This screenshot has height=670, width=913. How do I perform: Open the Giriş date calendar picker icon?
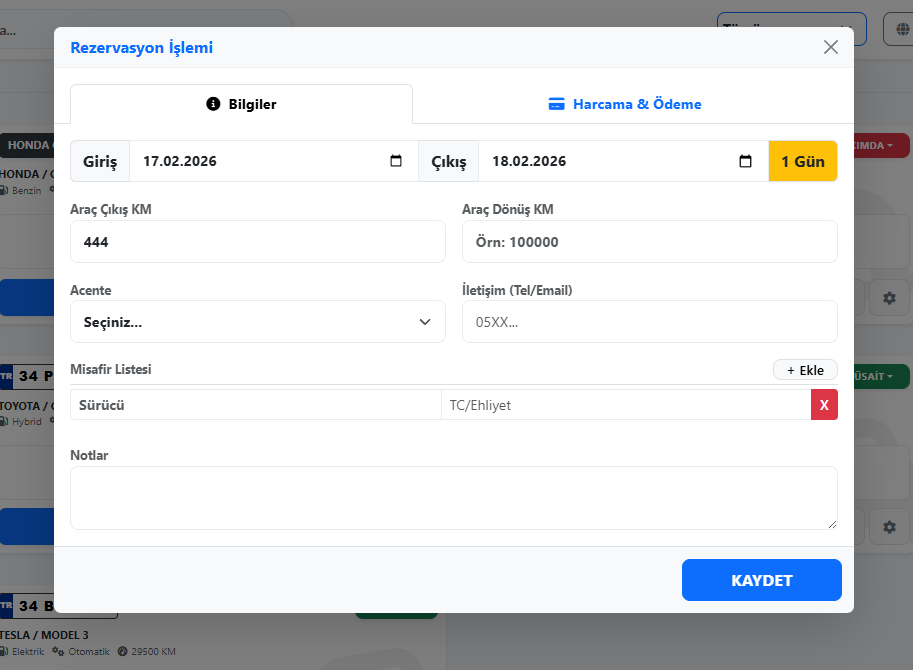[396, 161]
